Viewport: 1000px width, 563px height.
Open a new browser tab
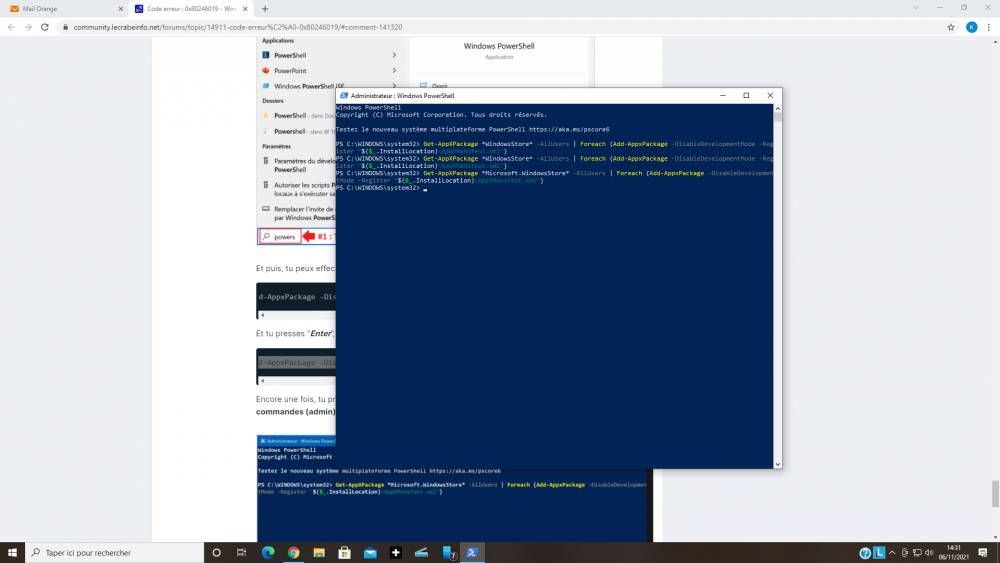pyautogui.click(x=264, y=8)
